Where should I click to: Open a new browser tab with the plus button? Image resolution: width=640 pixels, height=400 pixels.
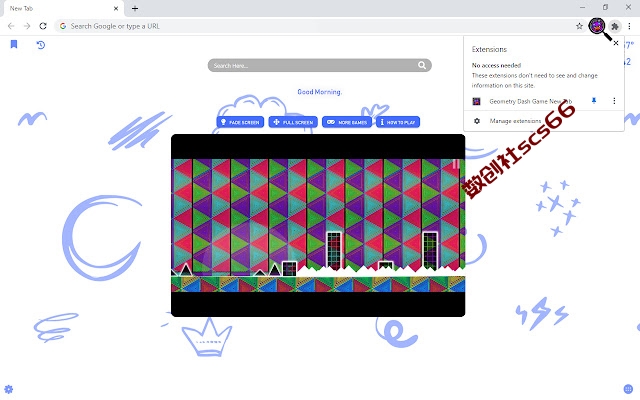pos(135,8)
